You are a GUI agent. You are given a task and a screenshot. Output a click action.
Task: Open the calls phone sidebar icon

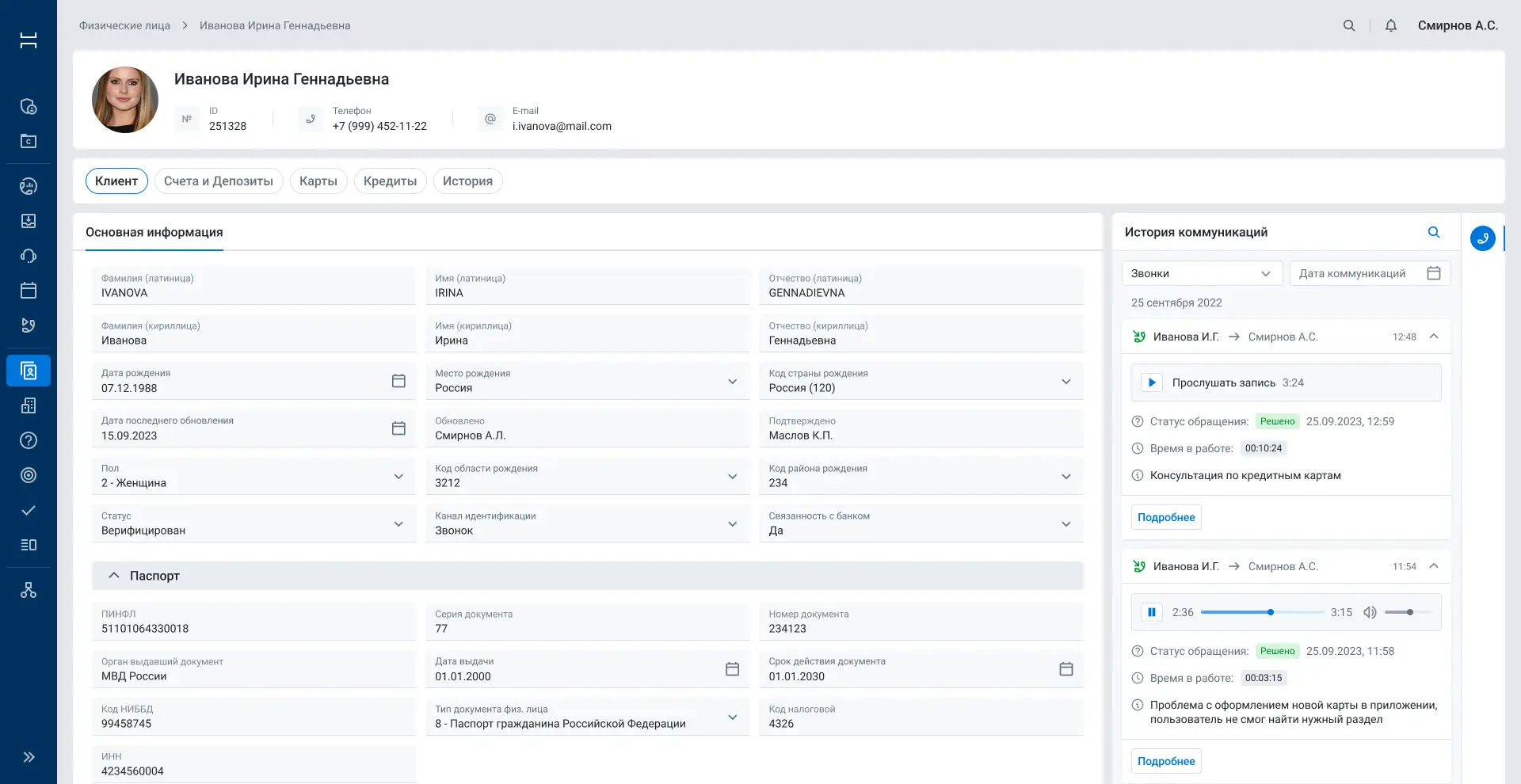(x=29, y=325)
